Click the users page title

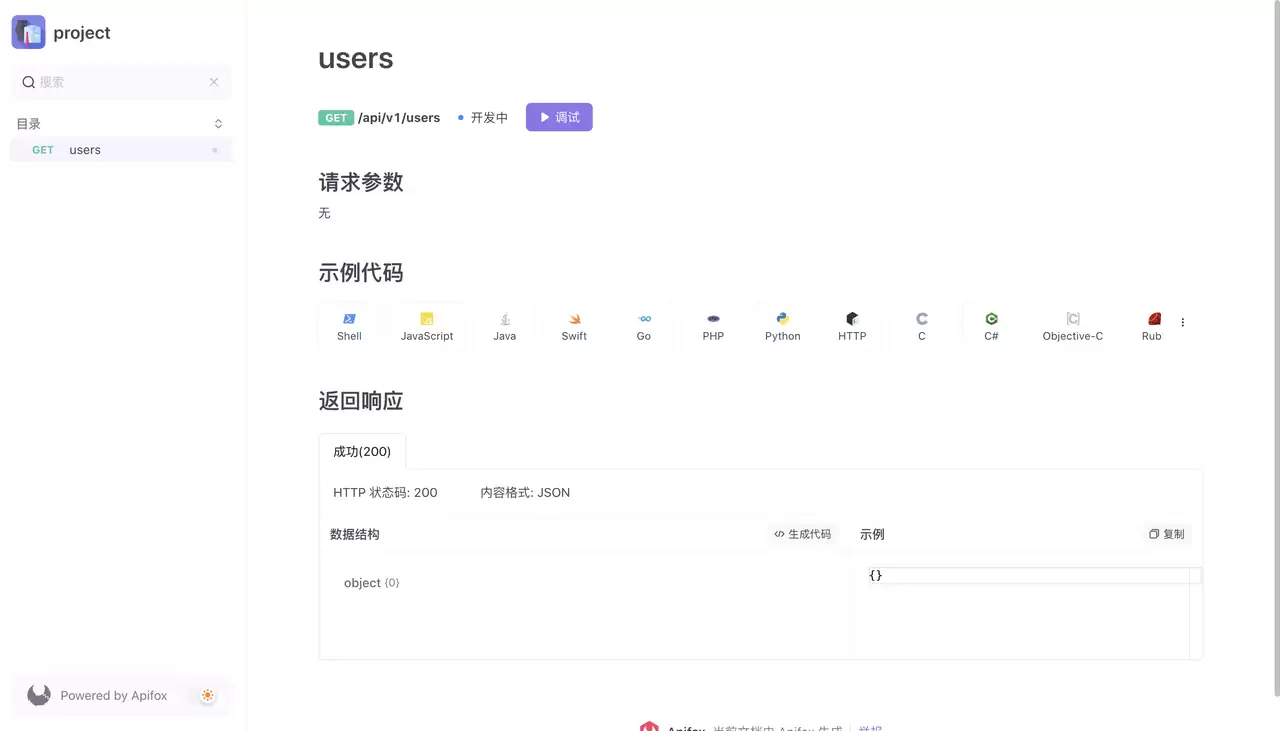(356, 58)
